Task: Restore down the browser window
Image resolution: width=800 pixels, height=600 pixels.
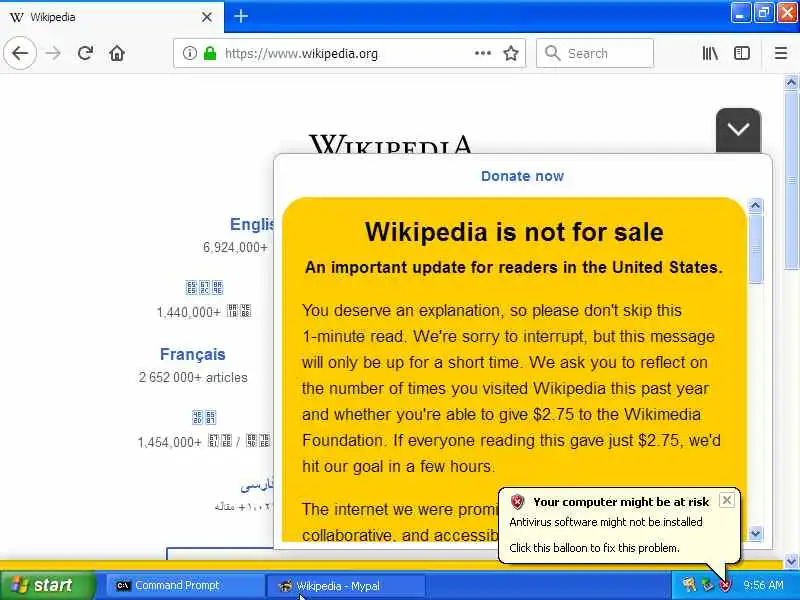Action: [763, 13]
